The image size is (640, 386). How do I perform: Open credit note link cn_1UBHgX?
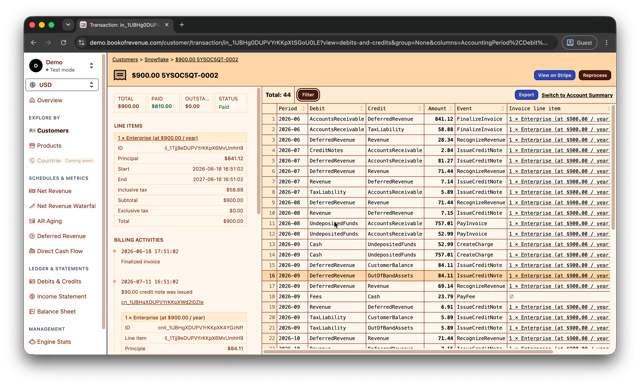[162, 302]
